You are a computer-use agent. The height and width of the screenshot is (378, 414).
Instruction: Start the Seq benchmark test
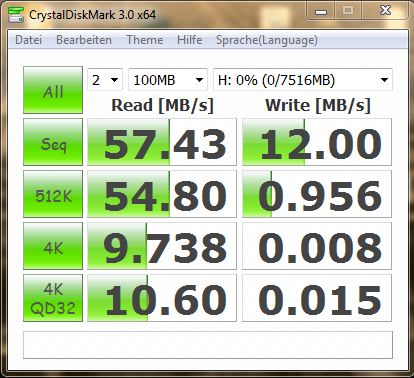pos(53,142)
